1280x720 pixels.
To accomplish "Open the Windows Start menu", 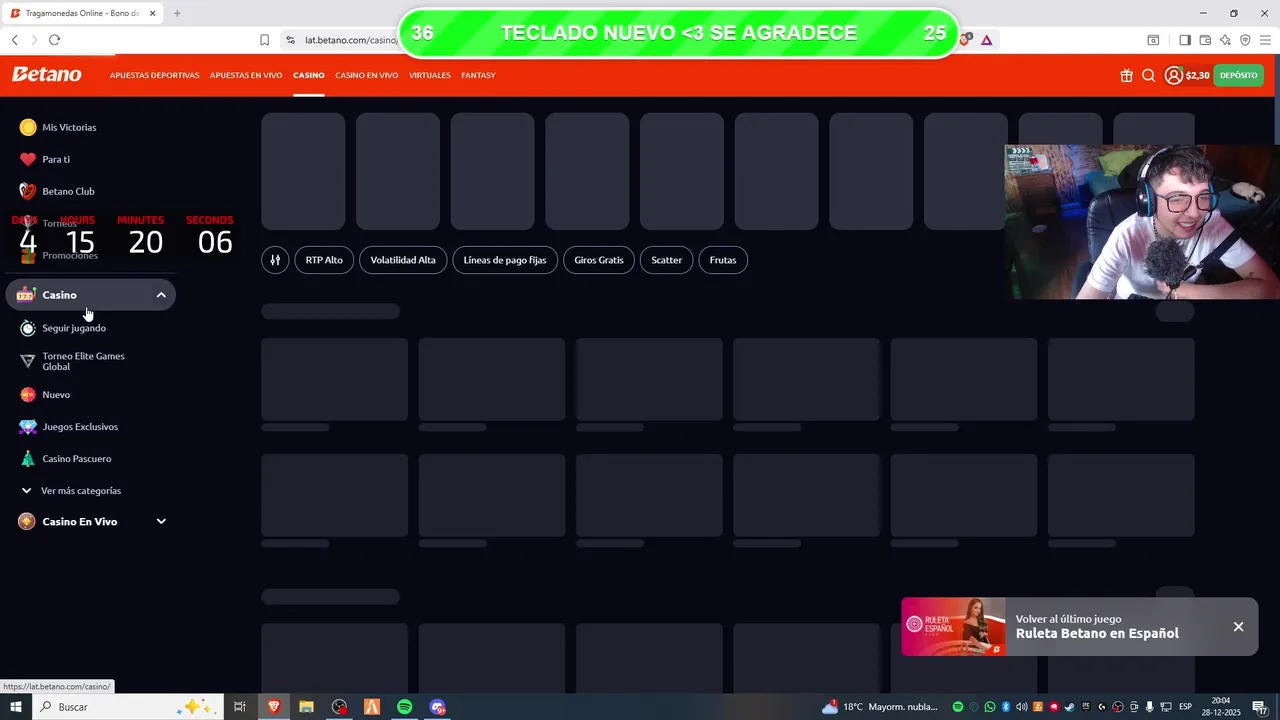I will [x=15, y=706].
